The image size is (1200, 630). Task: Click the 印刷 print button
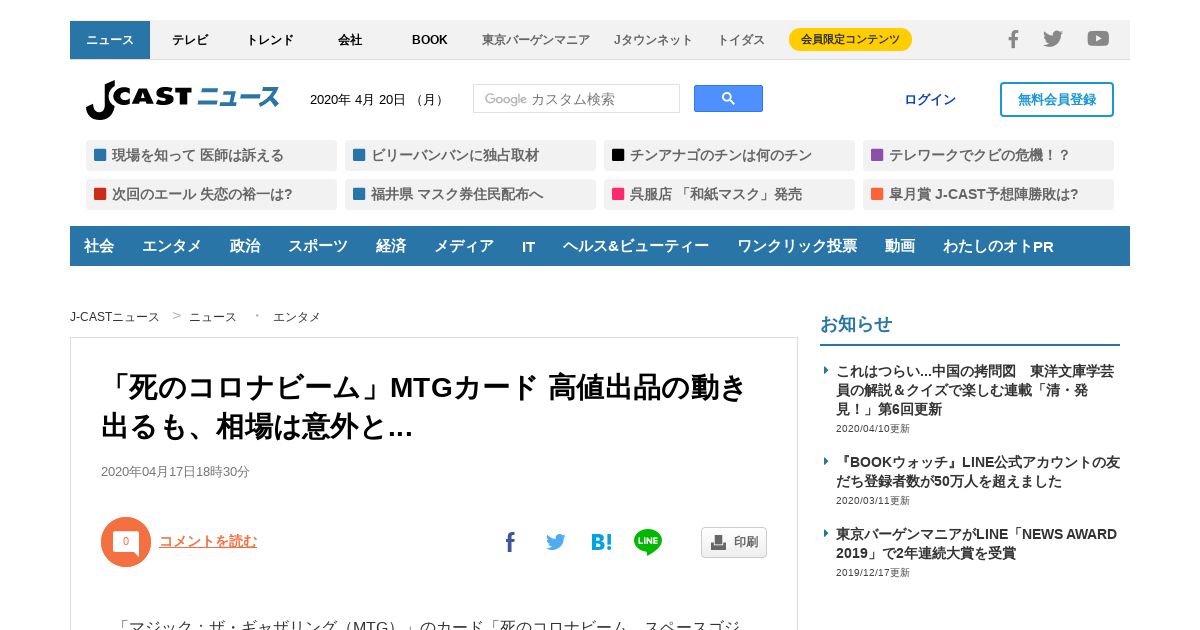734,542
